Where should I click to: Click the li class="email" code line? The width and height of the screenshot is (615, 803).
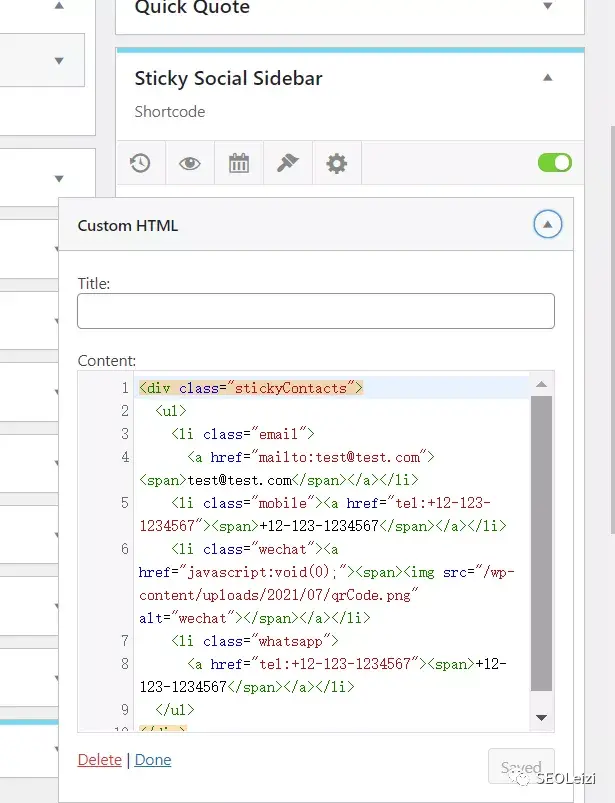[243, 434]
